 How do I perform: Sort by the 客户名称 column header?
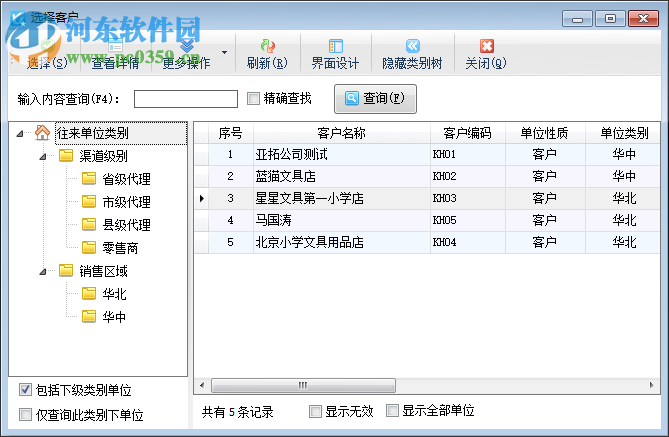click(x=341, y=133)
